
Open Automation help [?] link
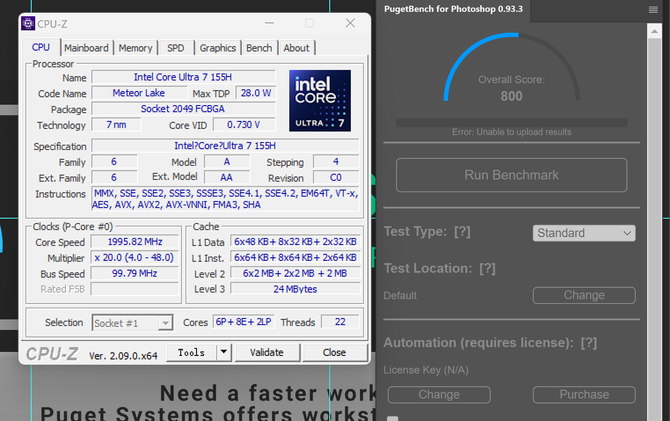[x=589, y=343]
